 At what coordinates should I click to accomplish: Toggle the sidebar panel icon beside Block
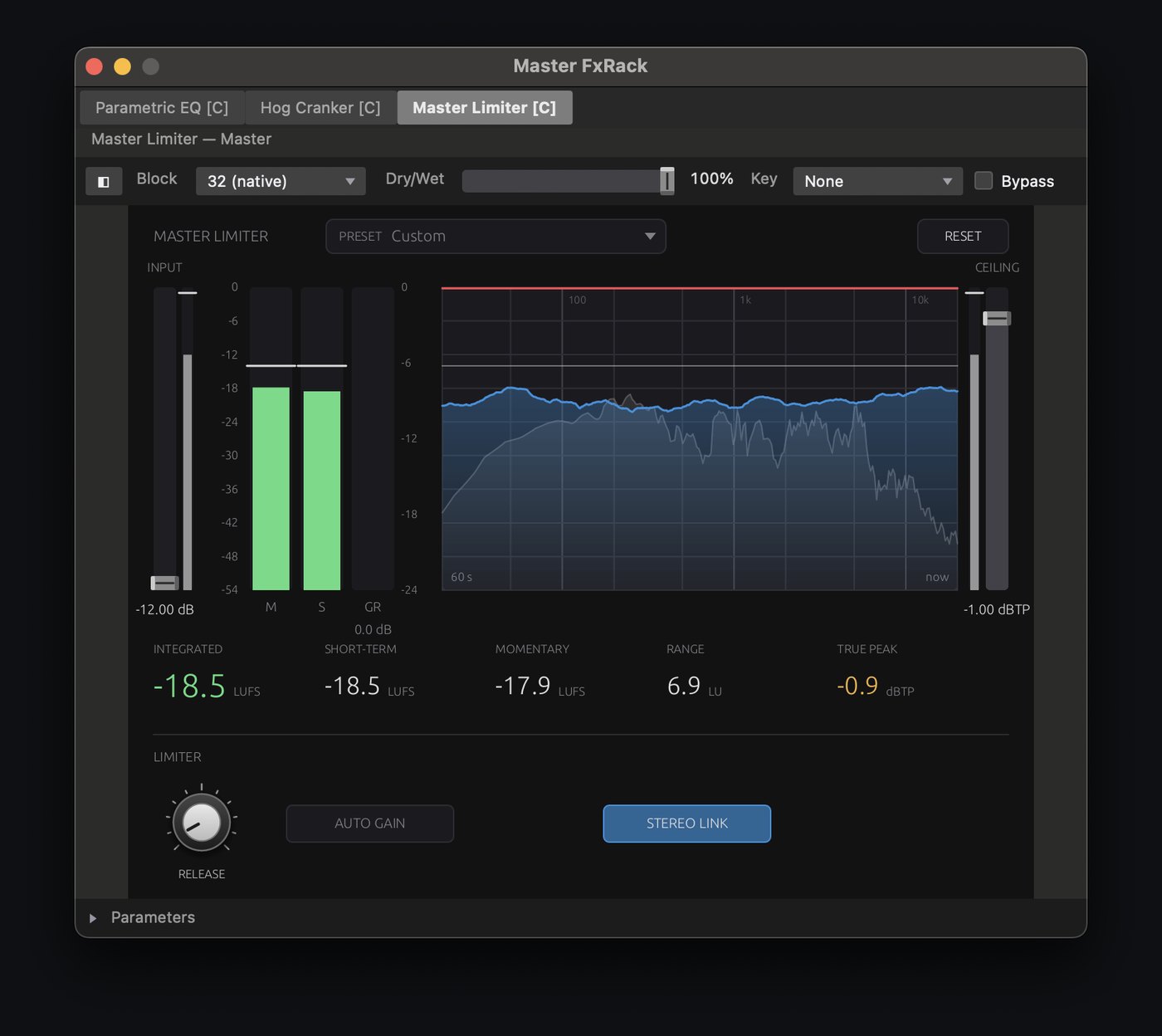pyautogui.click(x=104, y=181)
